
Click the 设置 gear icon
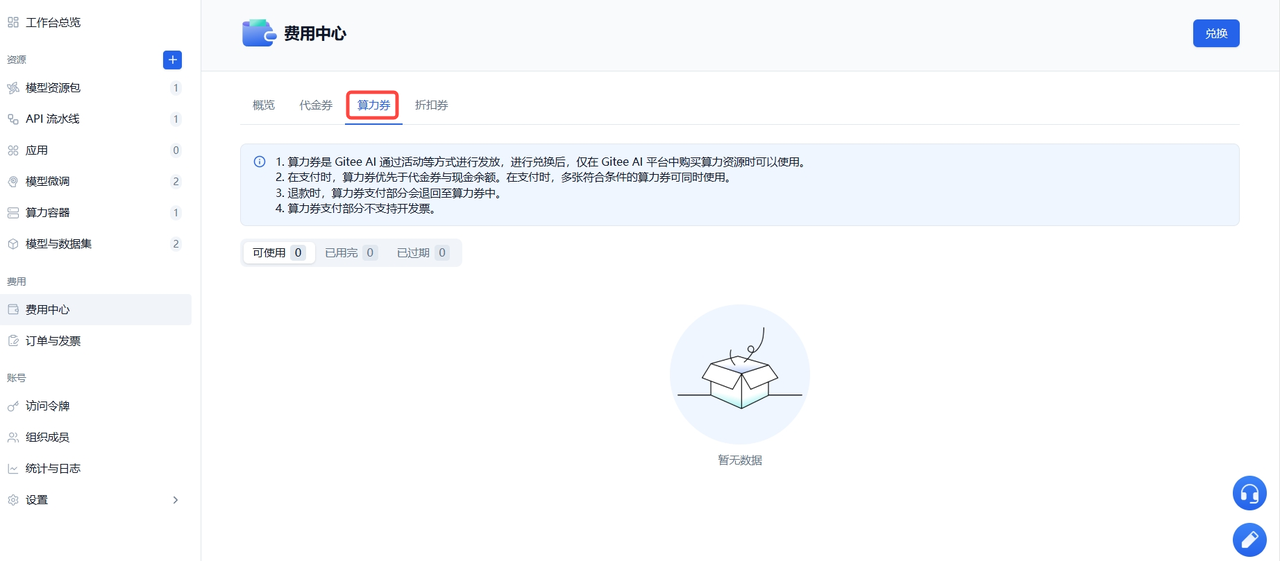[x=13, y=500]
